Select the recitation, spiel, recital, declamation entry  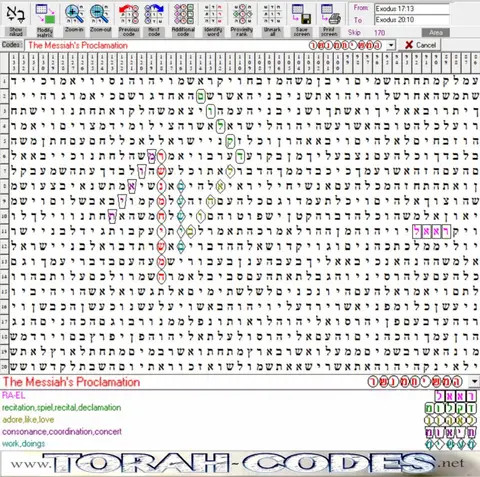[61, 407]
